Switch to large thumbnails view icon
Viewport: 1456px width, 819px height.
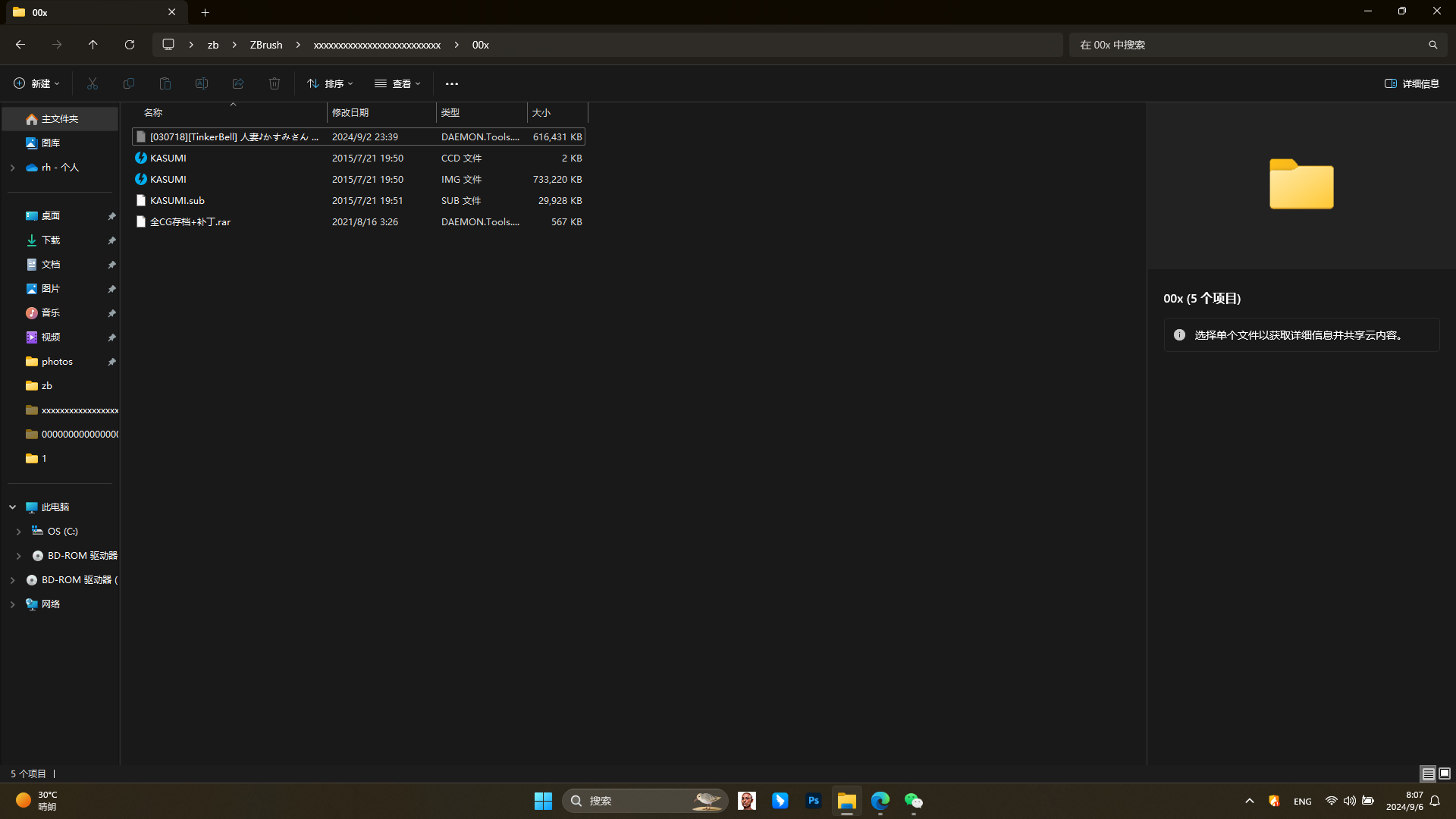(x=1445, y=773)
